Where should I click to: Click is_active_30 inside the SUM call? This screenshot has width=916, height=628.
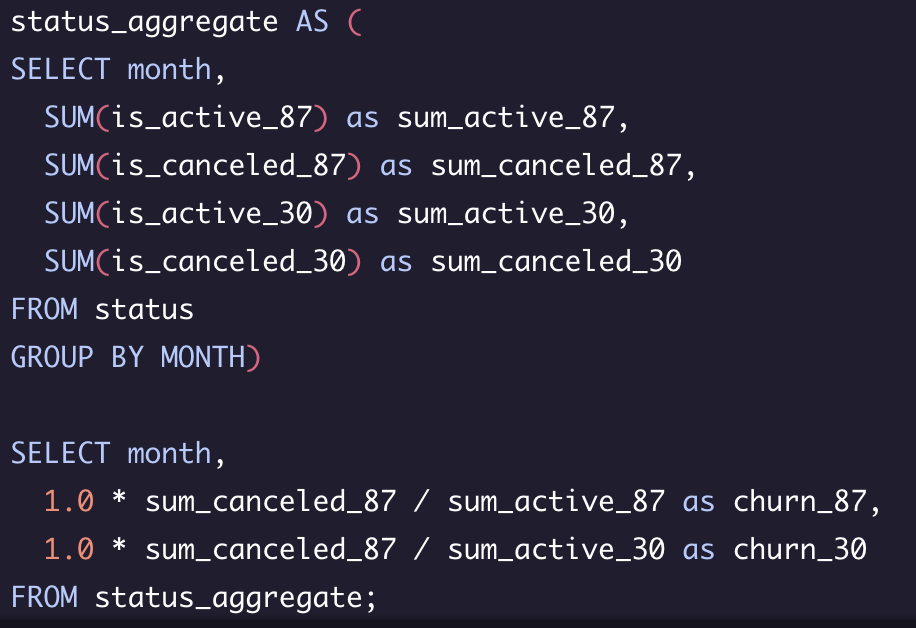[212, 213]
